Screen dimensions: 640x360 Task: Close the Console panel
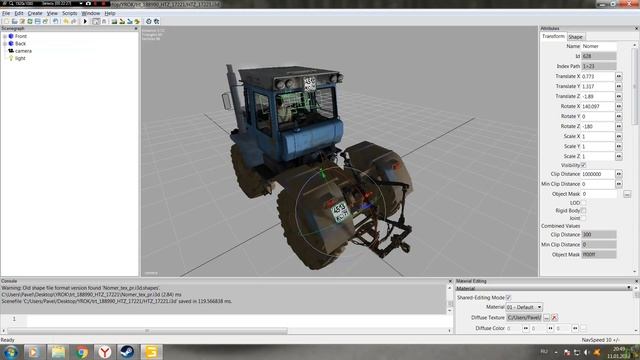tap(450, 281)
